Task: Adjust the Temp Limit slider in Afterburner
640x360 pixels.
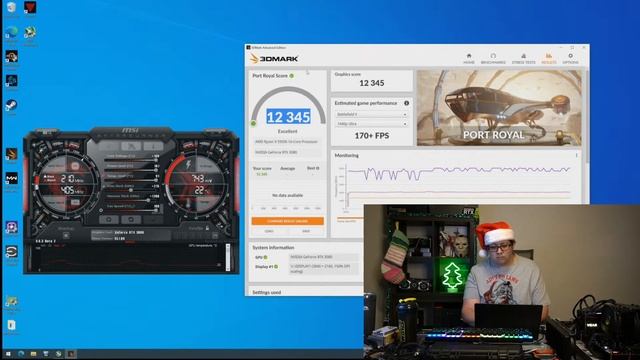Action: [131, 179]
